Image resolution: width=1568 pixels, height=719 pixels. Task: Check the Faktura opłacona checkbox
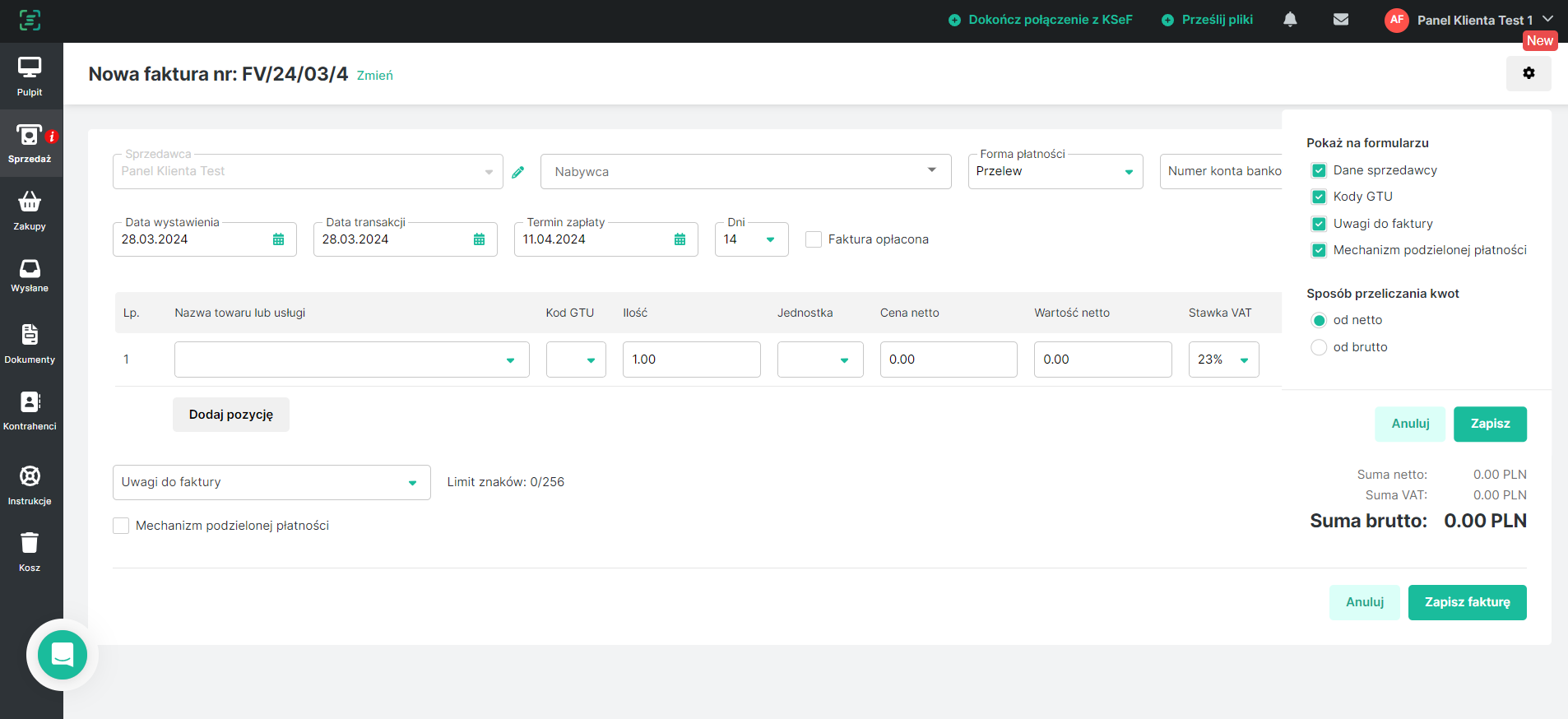814,239
